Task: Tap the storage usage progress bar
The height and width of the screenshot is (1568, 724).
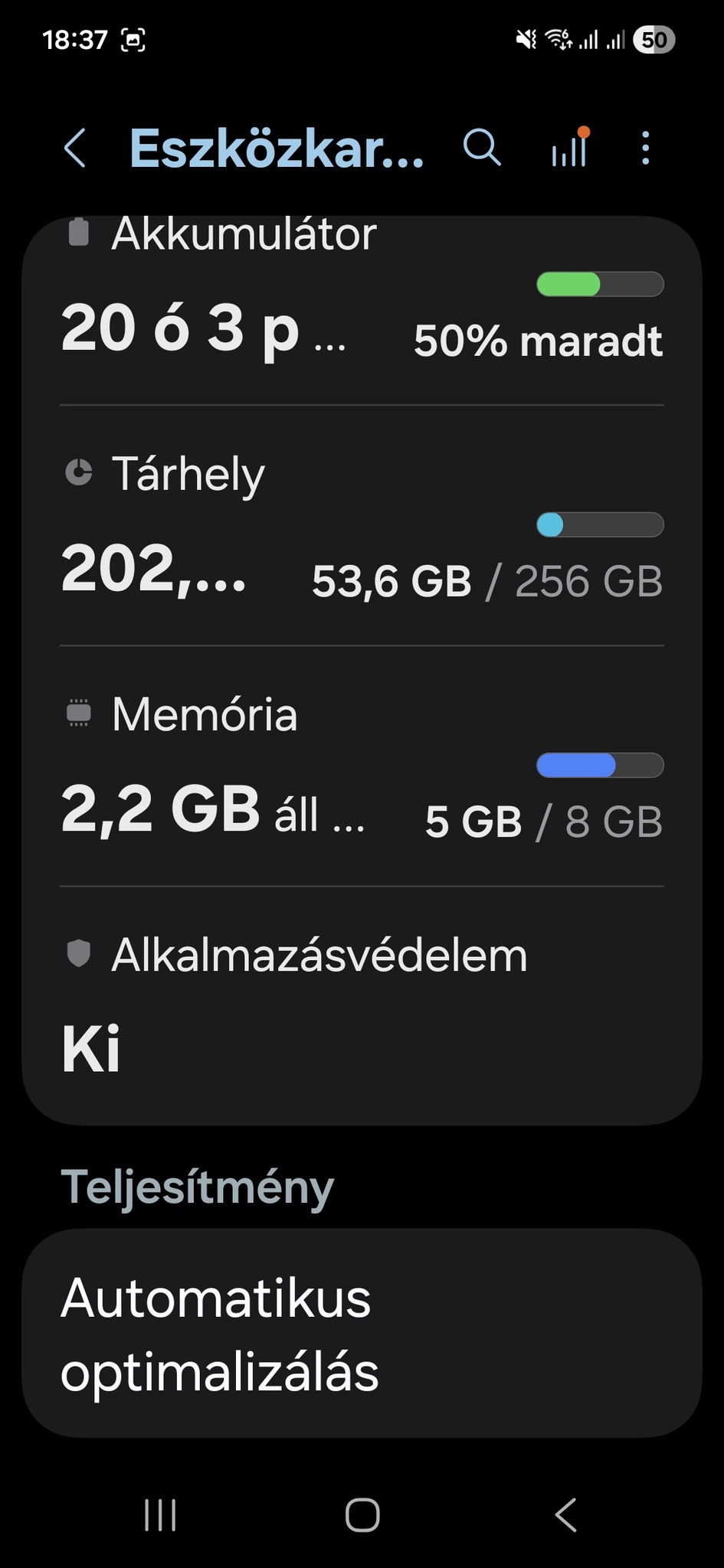Action: [x=600, y=524]
